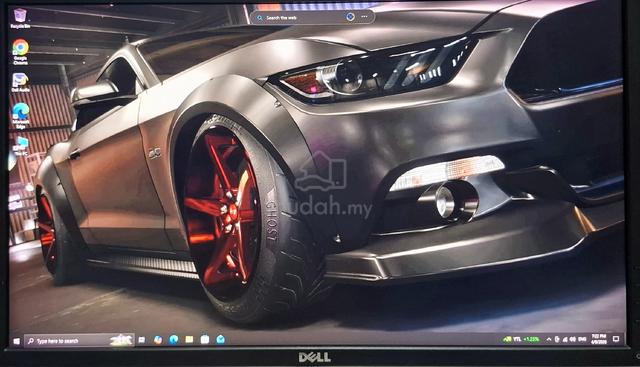Click the power/battery tray icon
The image size is (640, 367).
(x=557, y=339)
